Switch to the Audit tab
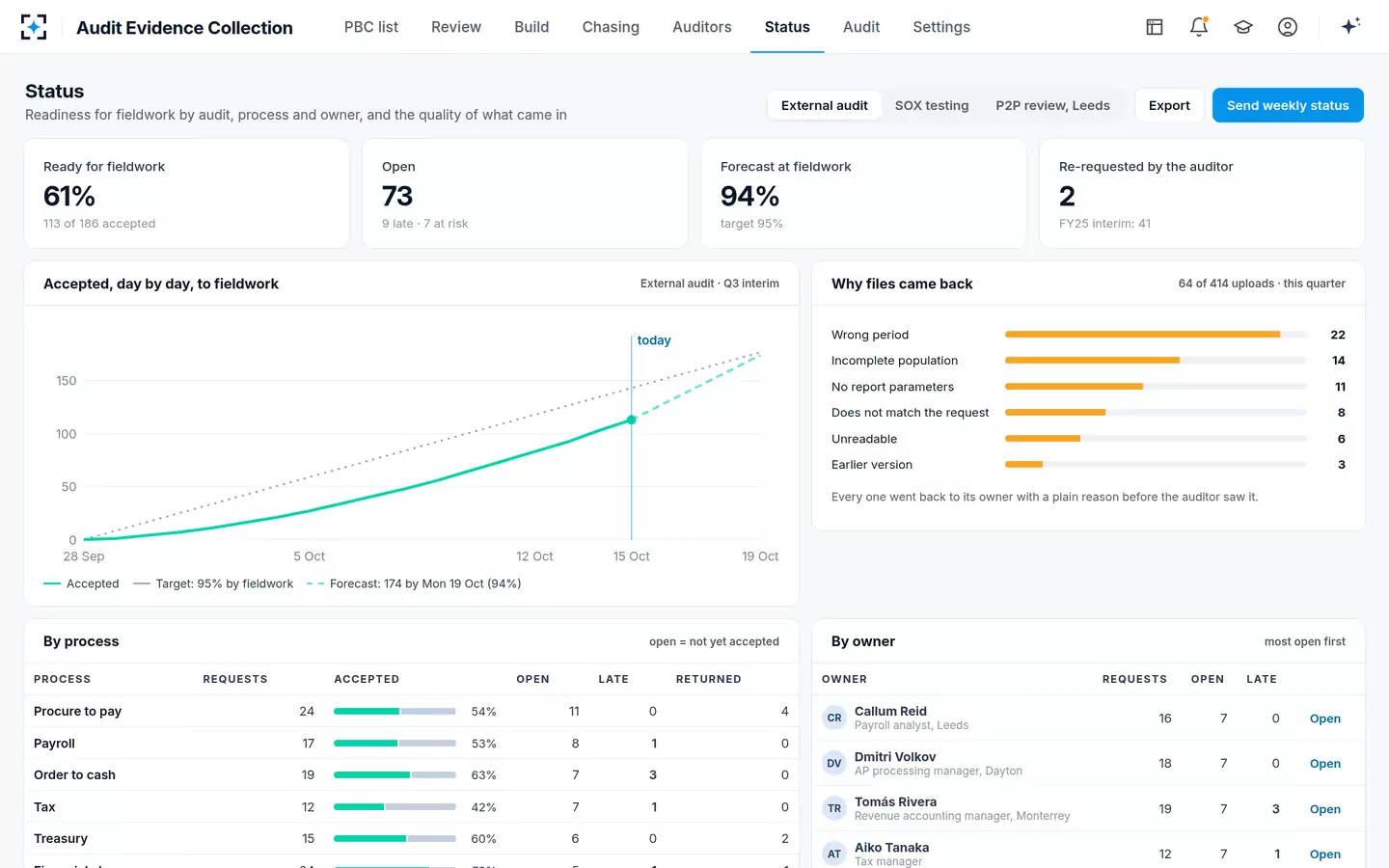The height and width of the screenshot is (868, 1389). 861,27
